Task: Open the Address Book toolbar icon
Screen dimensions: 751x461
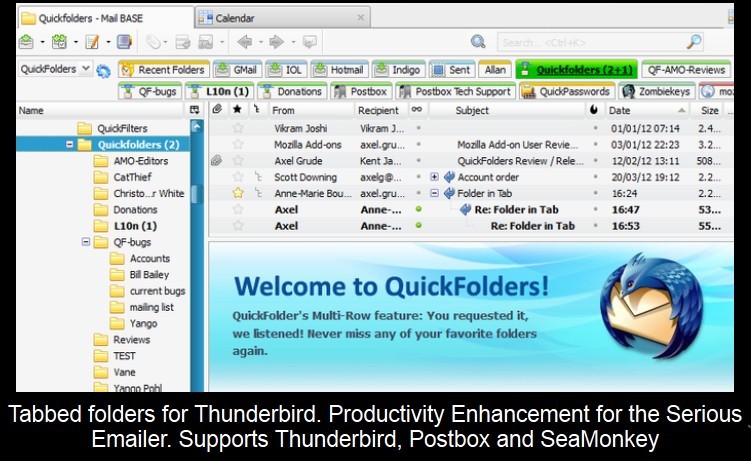Action: (124, 42)
